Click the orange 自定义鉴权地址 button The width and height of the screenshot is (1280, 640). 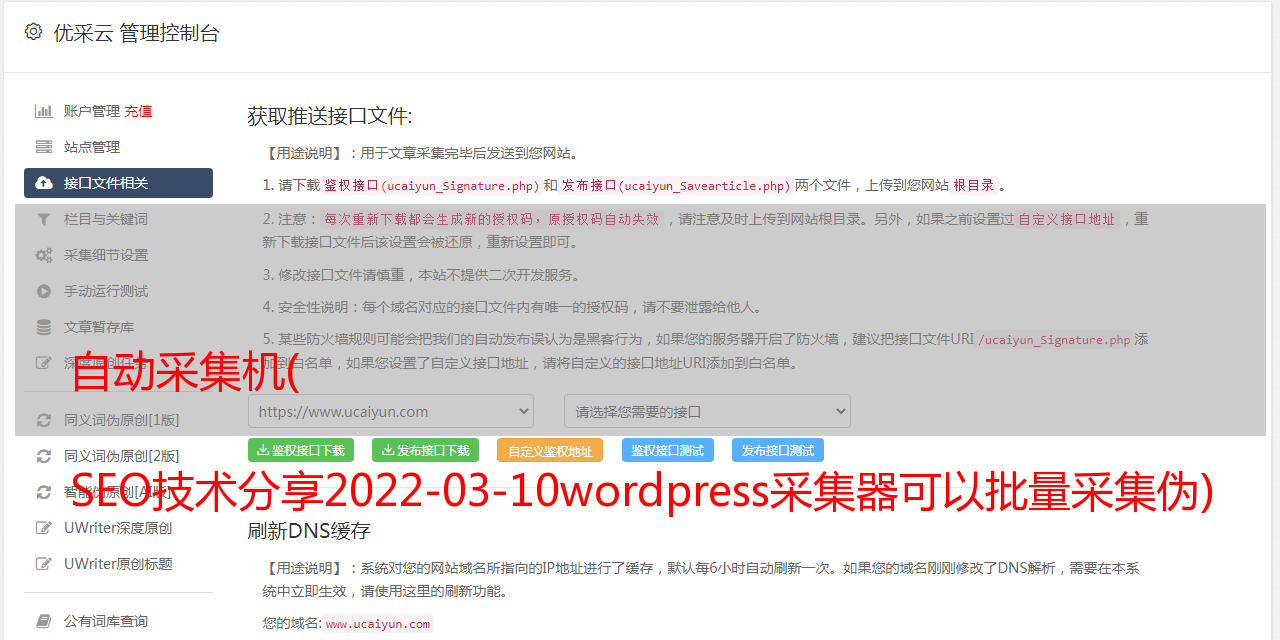(x=550, y=450)
